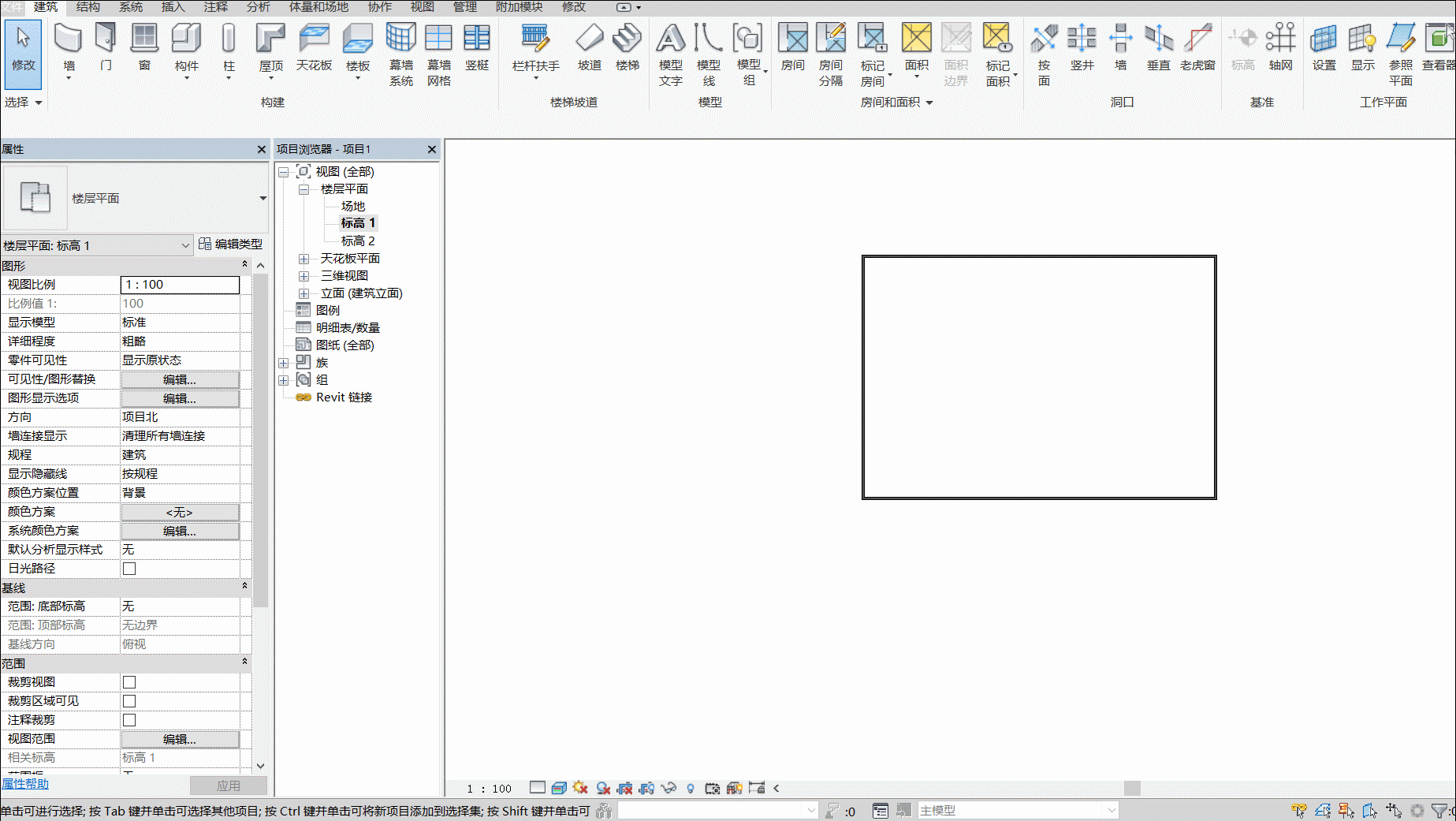Enable the 裁剪视图 checkbox
This screenshot has height=821, width=1456.
(129, 682)
